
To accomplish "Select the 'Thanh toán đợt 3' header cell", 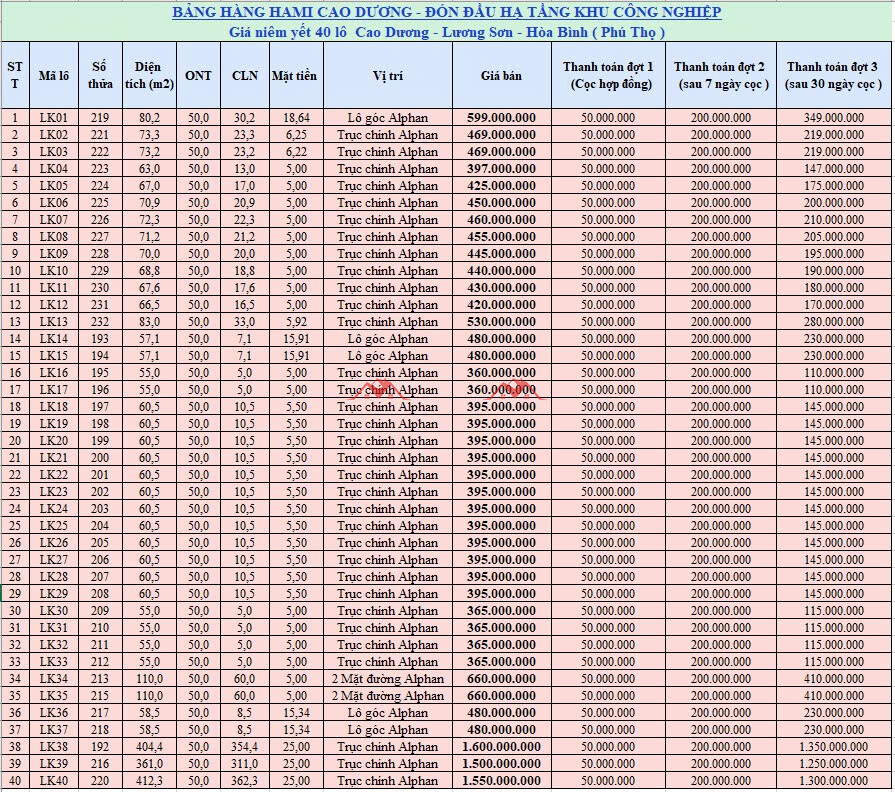I will point(833,75).
